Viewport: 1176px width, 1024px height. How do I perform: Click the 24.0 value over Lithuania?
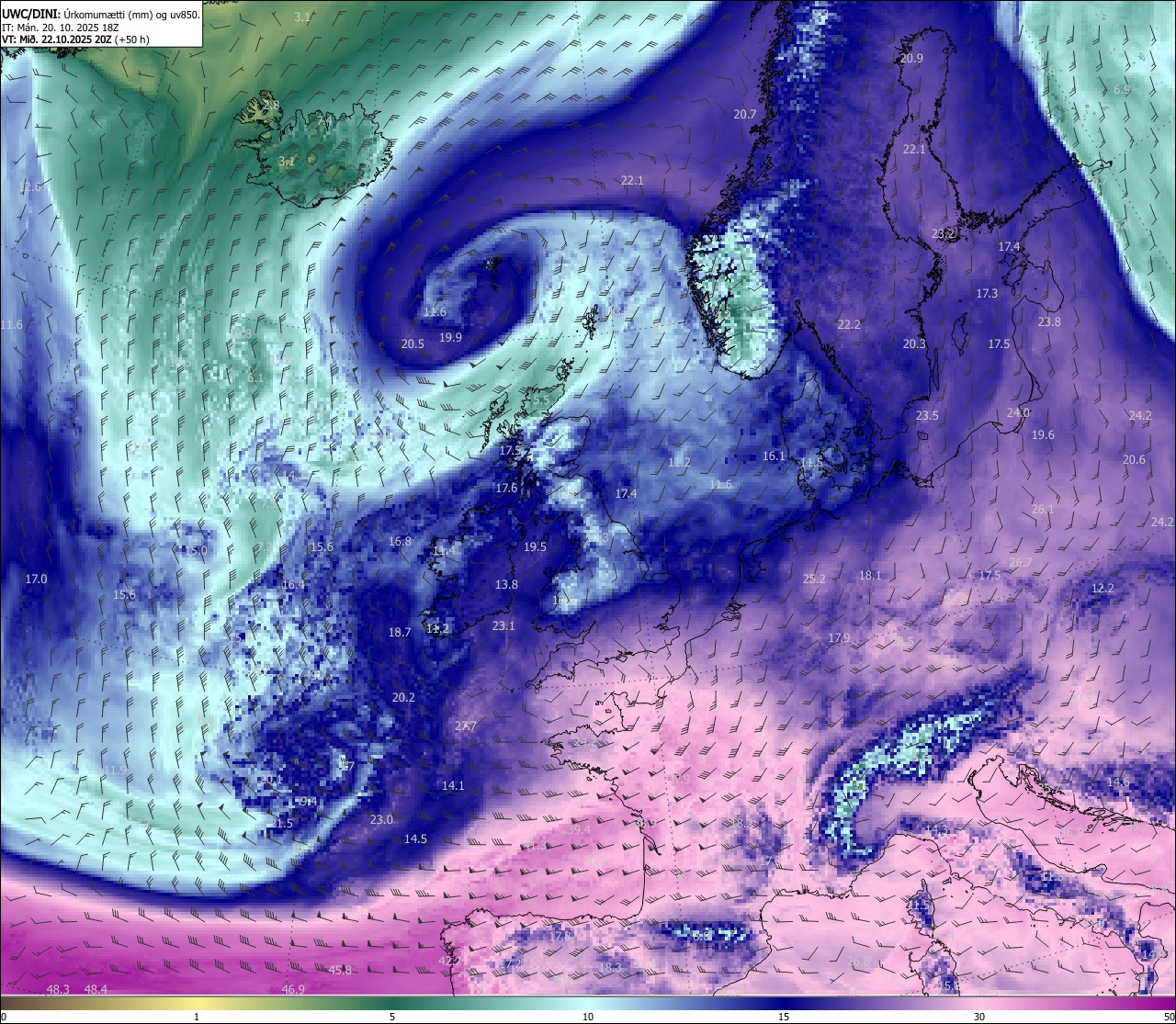pyautogui.click(x=1018, y=412)
